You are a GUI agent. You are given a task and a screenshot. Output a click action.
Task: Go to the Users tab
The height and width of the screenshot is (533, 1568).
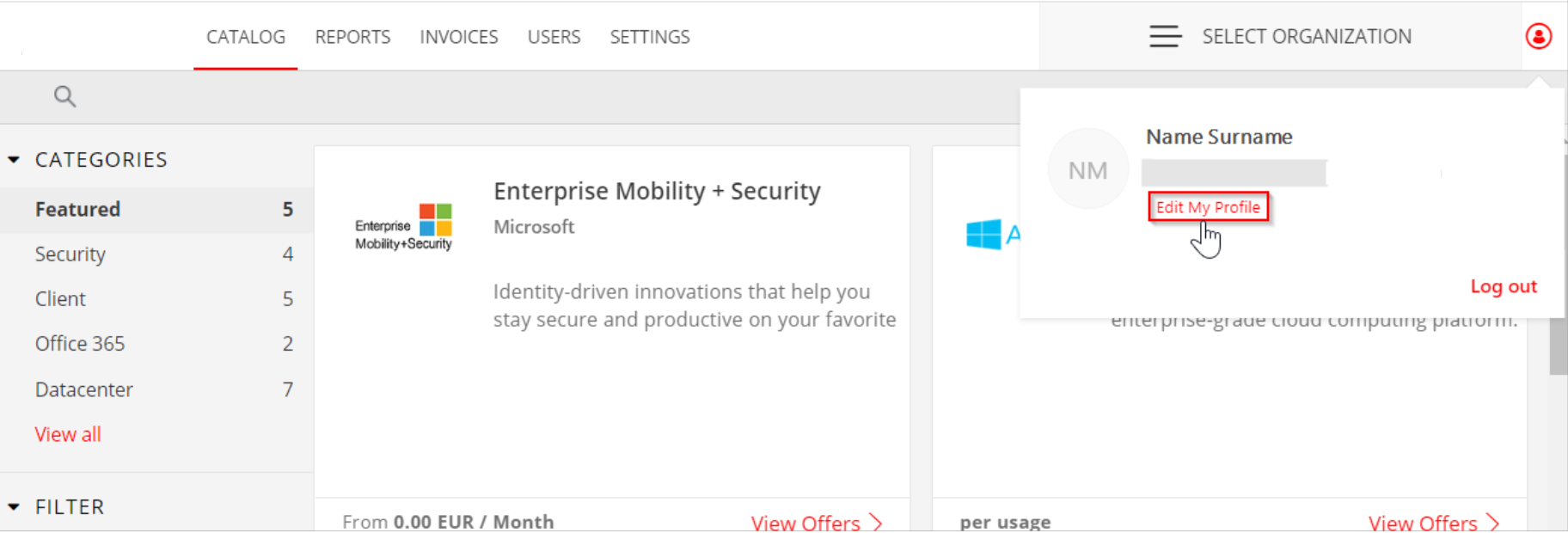[x=554, y=37]
